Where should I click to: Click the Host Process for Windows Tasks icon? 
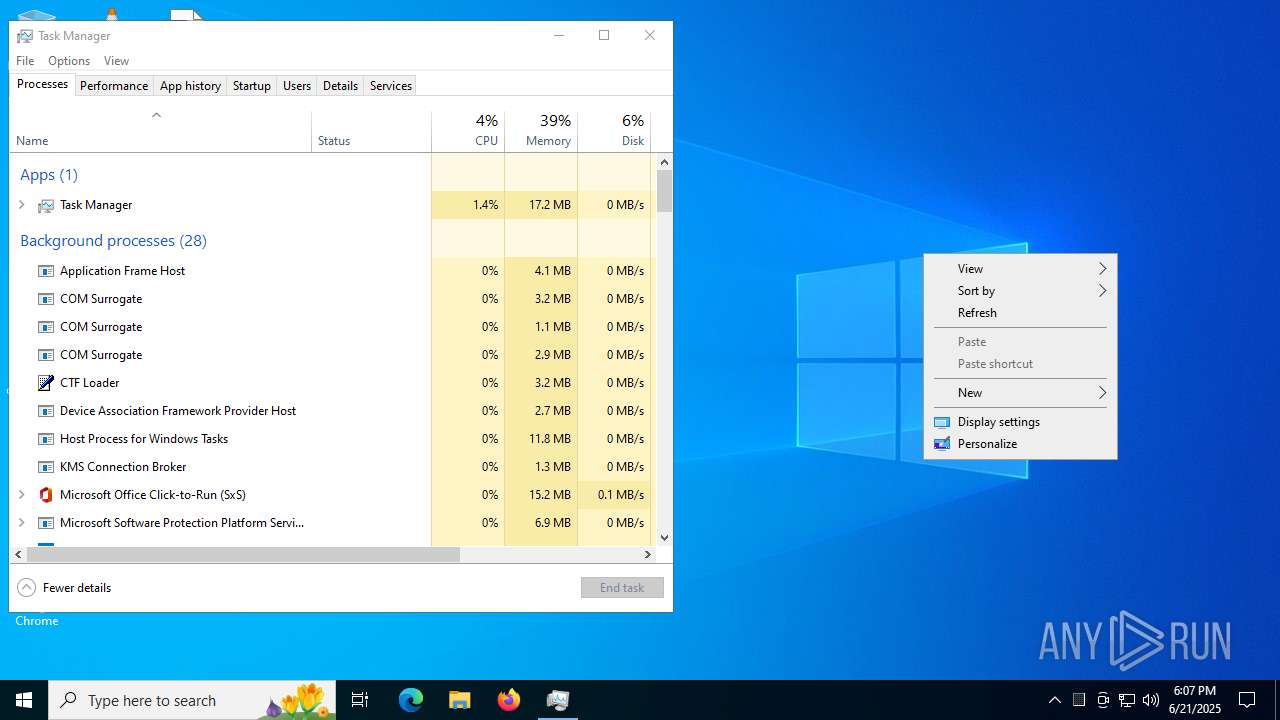[x=45, y=439]
